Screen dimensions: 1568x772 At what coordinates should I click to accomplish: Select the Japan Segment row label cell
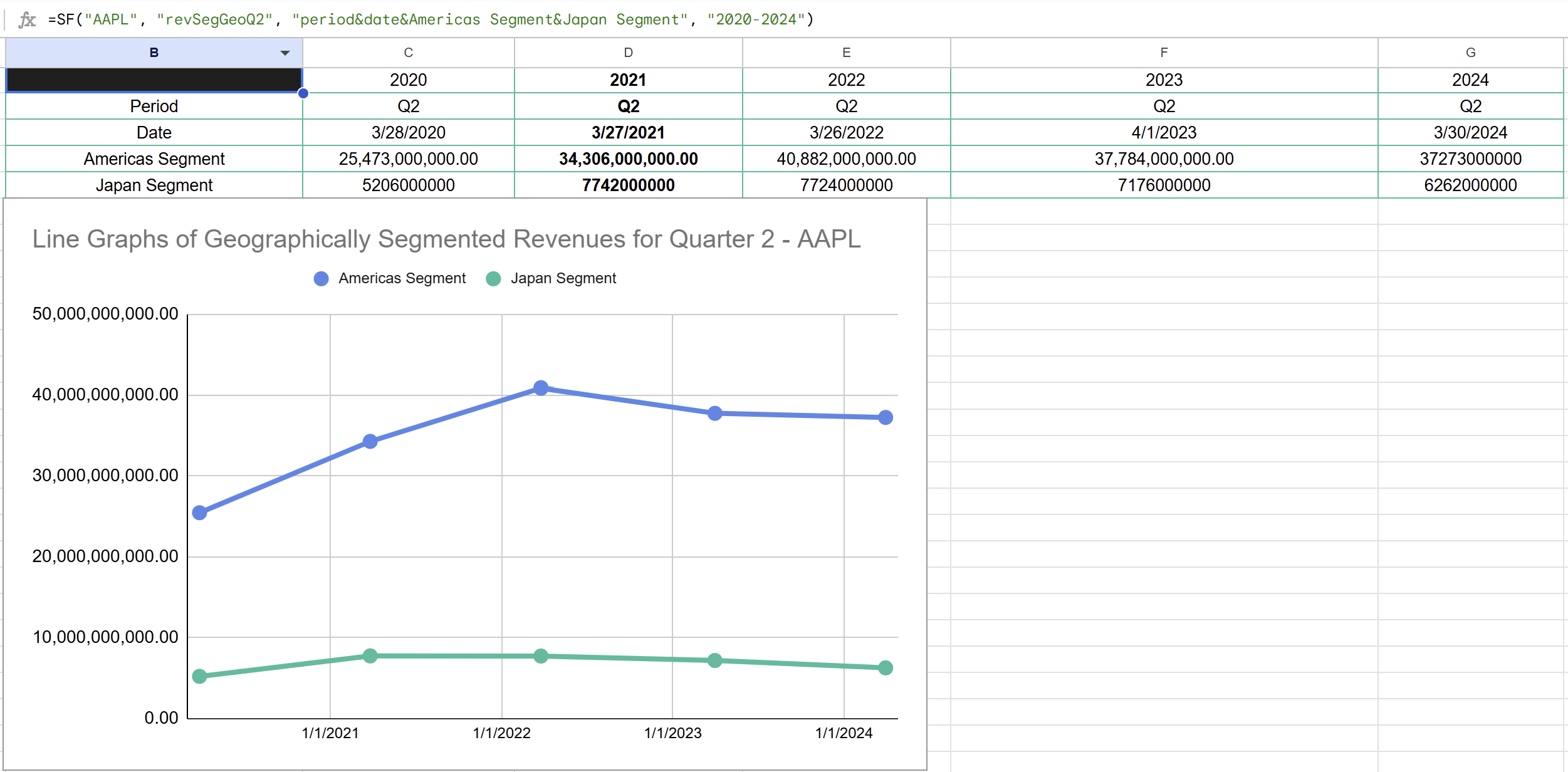(153, 185)
